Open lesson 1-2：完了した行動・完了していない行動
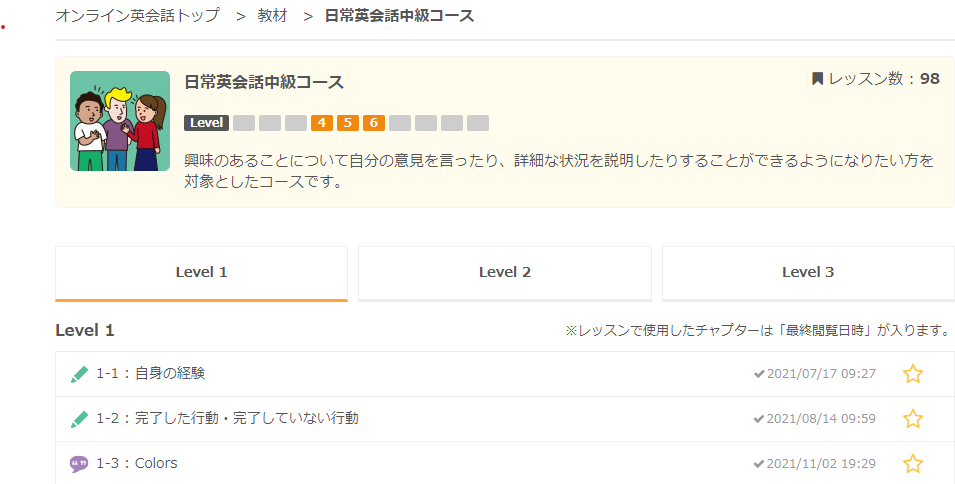 pyautogui.click(x=227, y=419)
